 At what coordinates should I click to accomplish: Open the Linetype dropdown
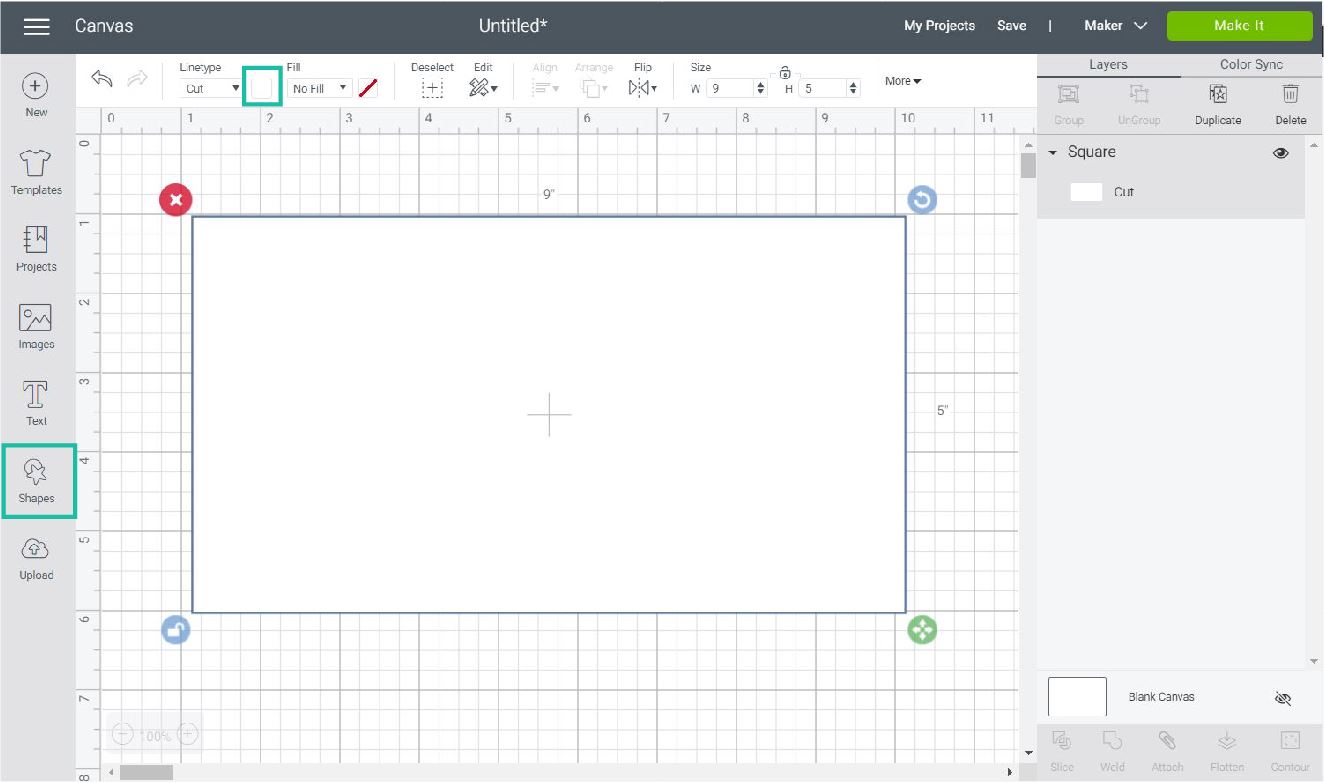coord(211,88)
